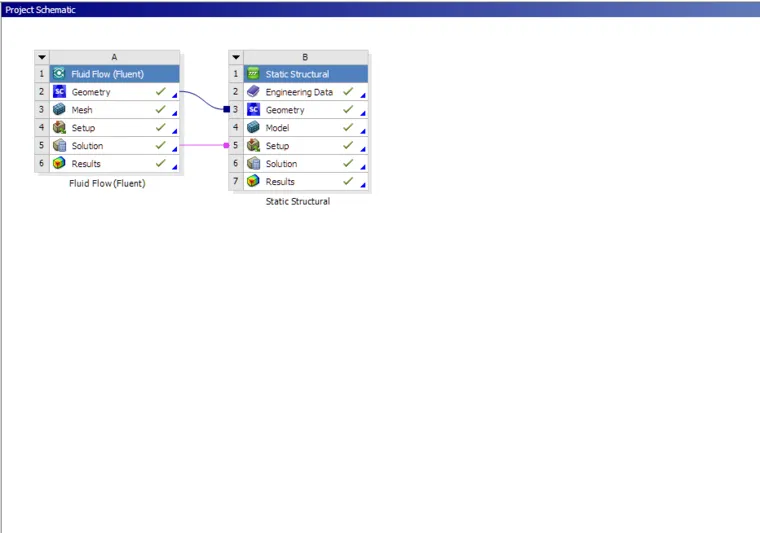Click the green checkmark on A Setup

tap(160, 127)
